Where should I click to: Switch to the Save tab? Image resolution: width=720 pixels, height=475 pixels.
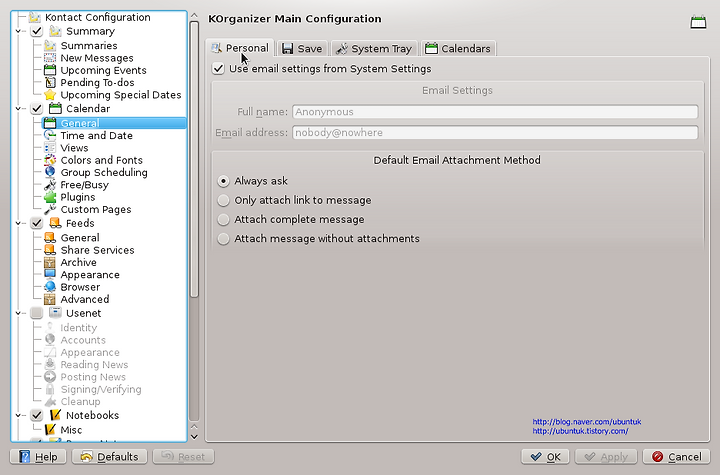pos(302,49)
